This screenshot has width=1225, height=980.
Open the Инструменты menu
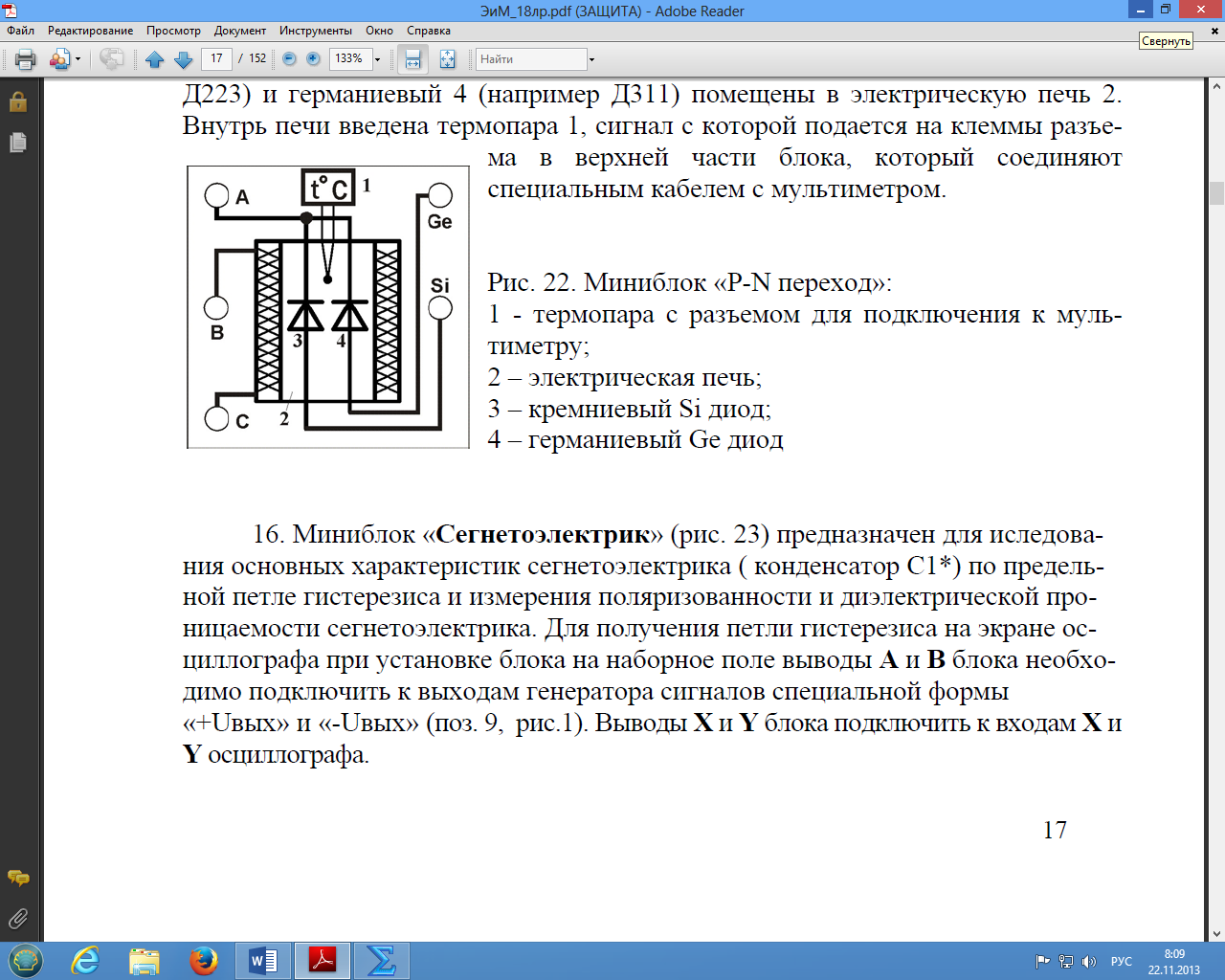click(x=316, y=31)
